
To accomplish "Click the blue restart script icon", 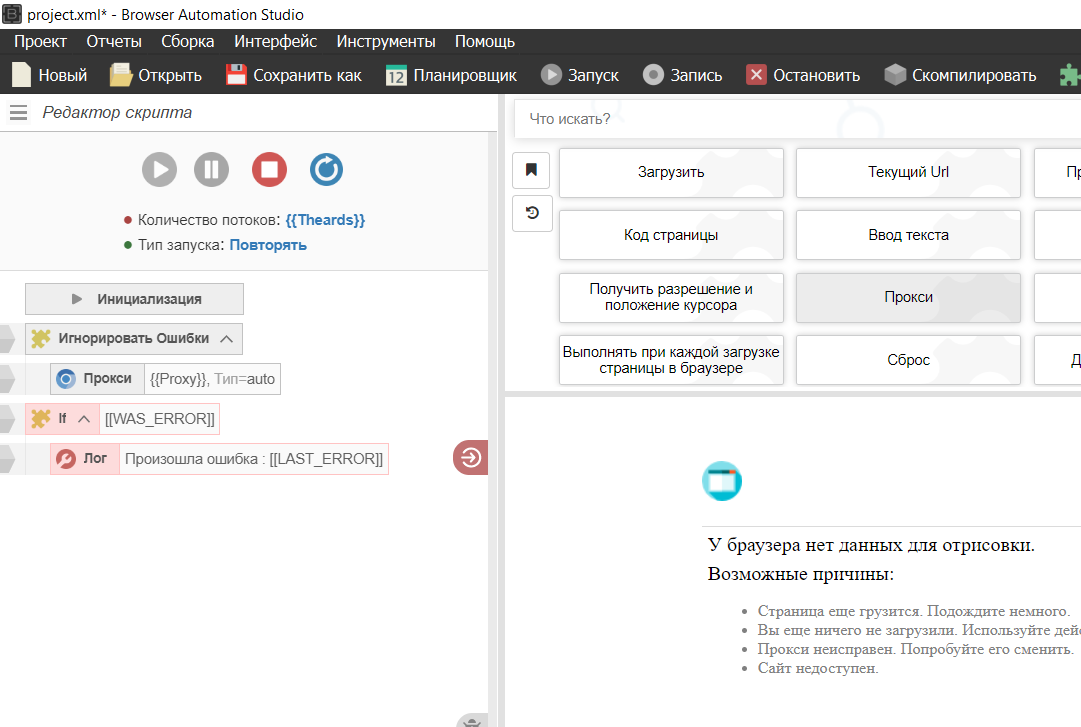I will pyautogui.click(x=326, y=169).
